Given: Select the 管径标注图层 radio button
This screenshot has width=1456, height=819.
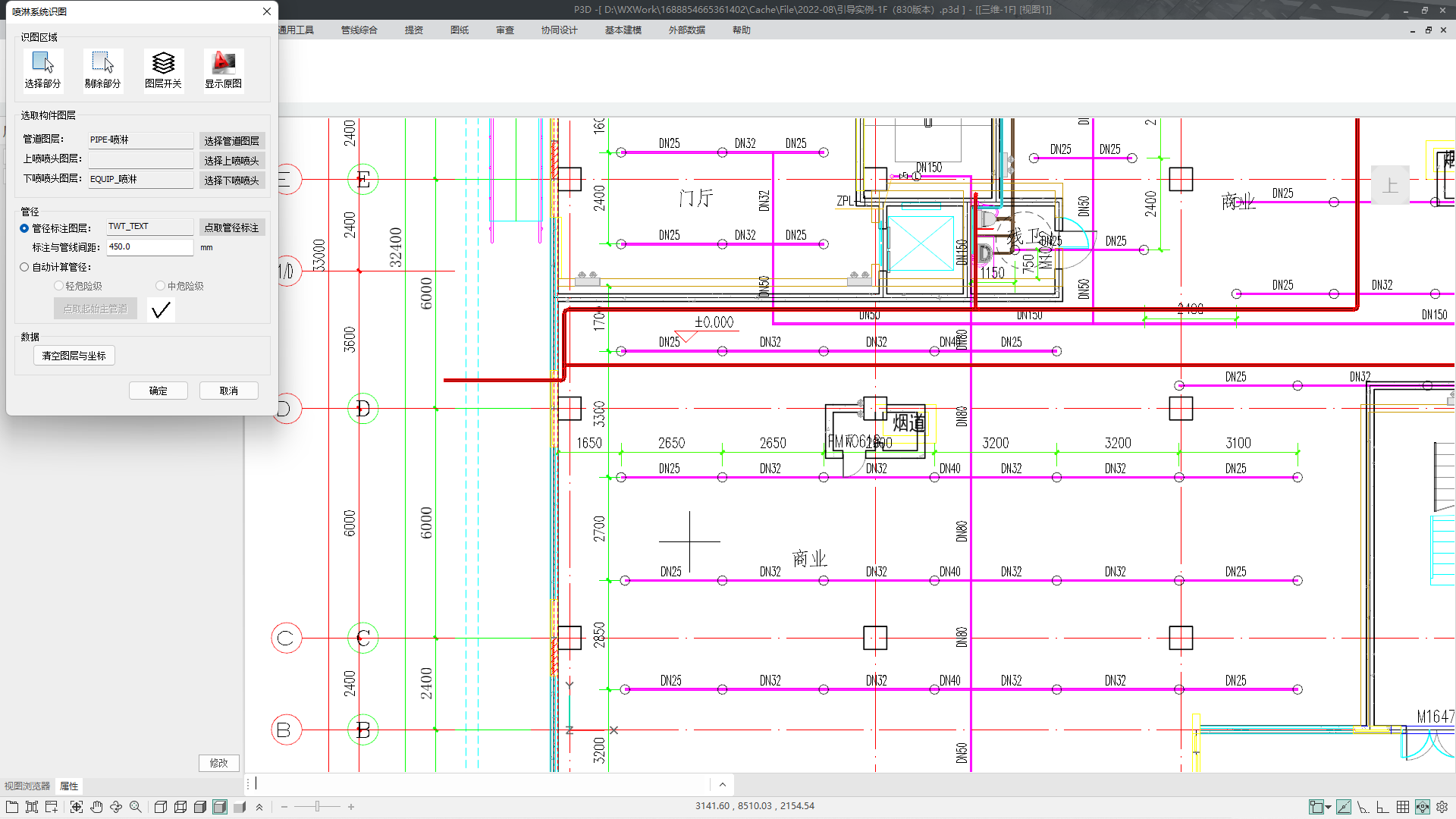Looking at the screenshot, I should tap(24, 228).
